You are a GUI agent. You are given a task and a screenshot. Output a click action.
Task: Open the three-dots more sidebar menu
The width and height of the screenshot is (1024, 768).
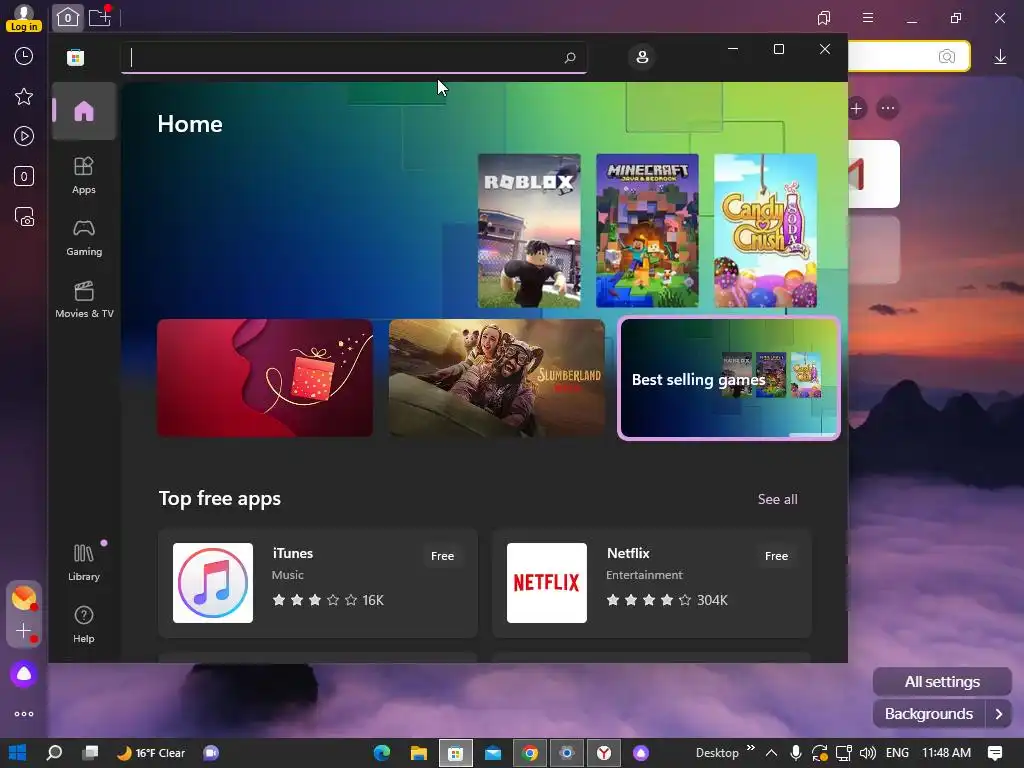(x=24, y=714)
